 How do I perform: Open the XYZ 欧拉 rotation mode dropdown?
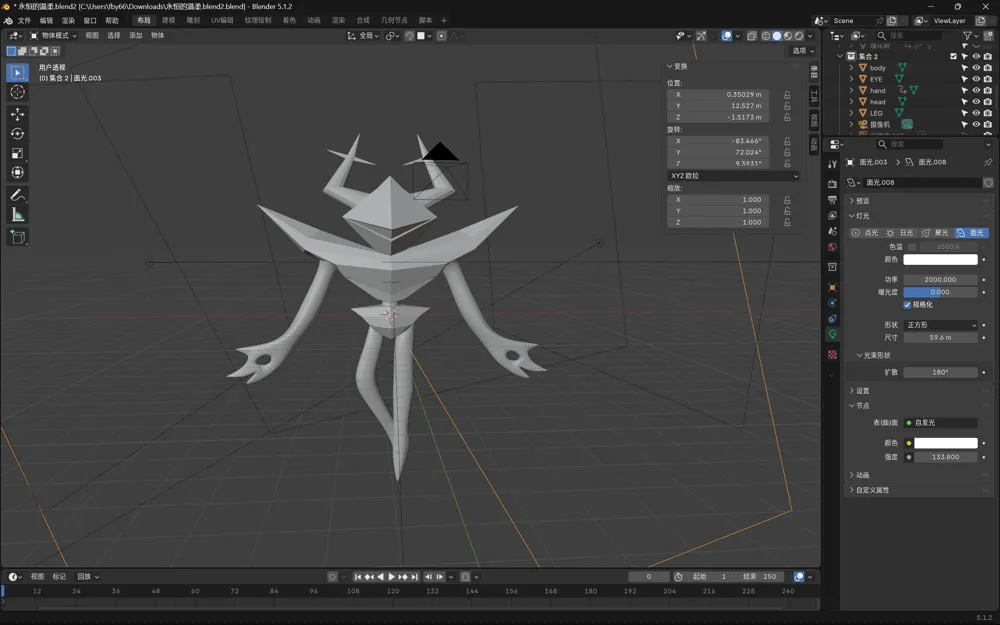point(733,175)
